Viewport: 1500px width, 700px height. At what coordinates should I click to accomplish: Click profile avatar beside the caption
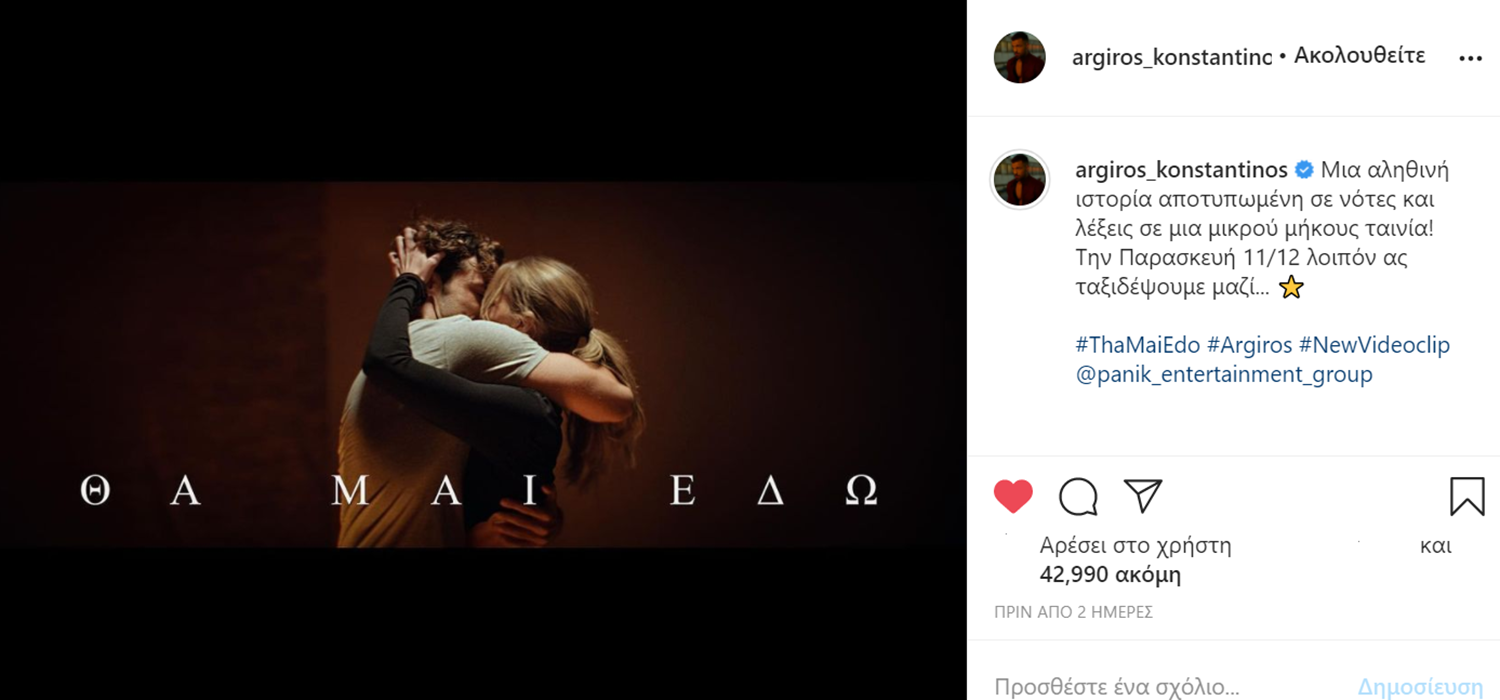pyautogui.click(x=1020, y=180)
